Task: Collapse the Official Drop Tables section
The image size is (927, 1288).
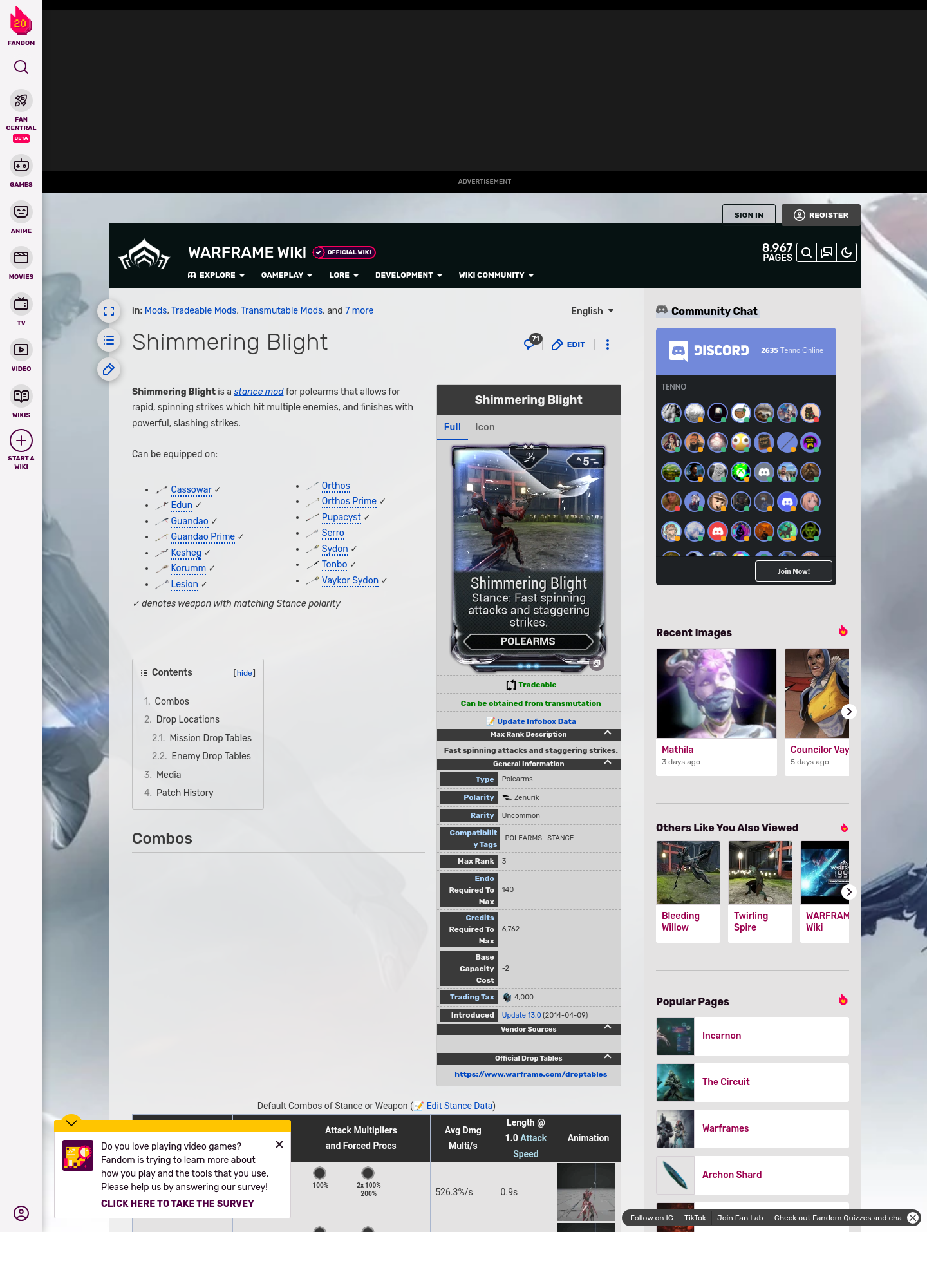Action: pos(607,1057)
